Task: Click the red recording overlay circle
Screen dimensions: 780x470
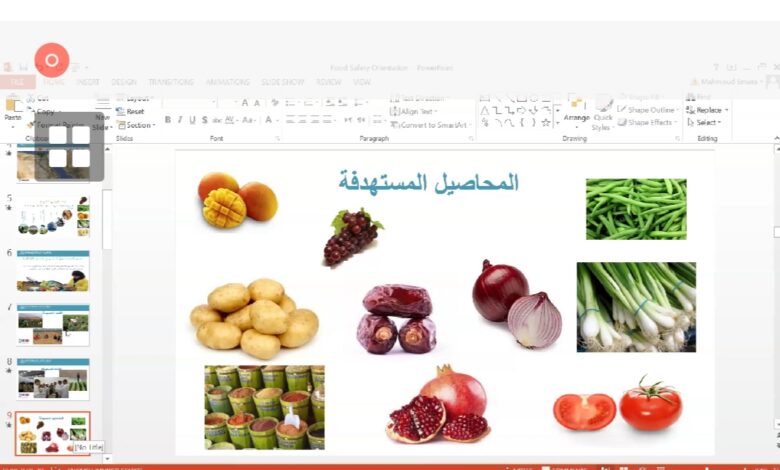Action: click(x=52, y=61)
